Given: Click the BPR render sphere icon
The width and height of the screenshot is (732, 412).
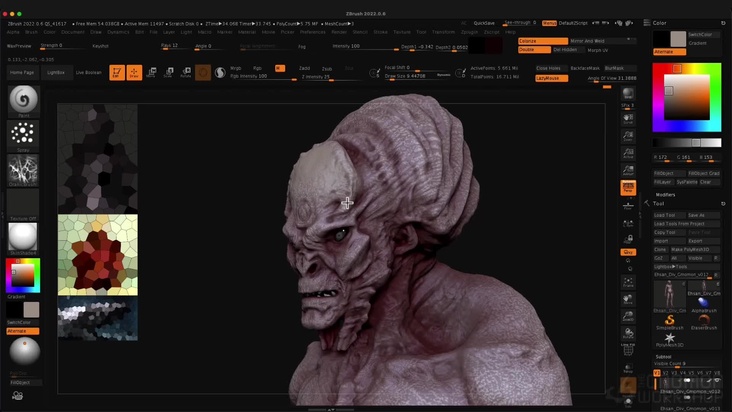Looking at the screenshot, I should pos(628,95).
